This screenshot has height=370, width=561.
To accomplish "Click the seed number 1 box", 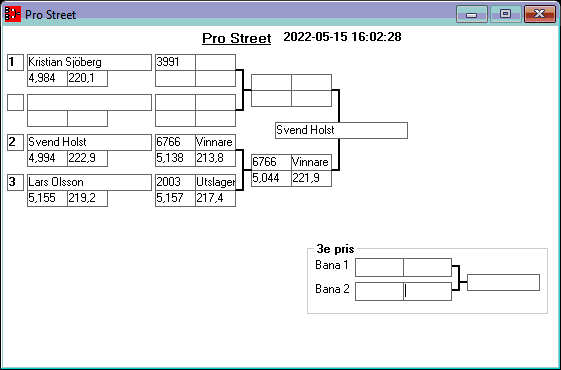I will click(x=15, y=62).
